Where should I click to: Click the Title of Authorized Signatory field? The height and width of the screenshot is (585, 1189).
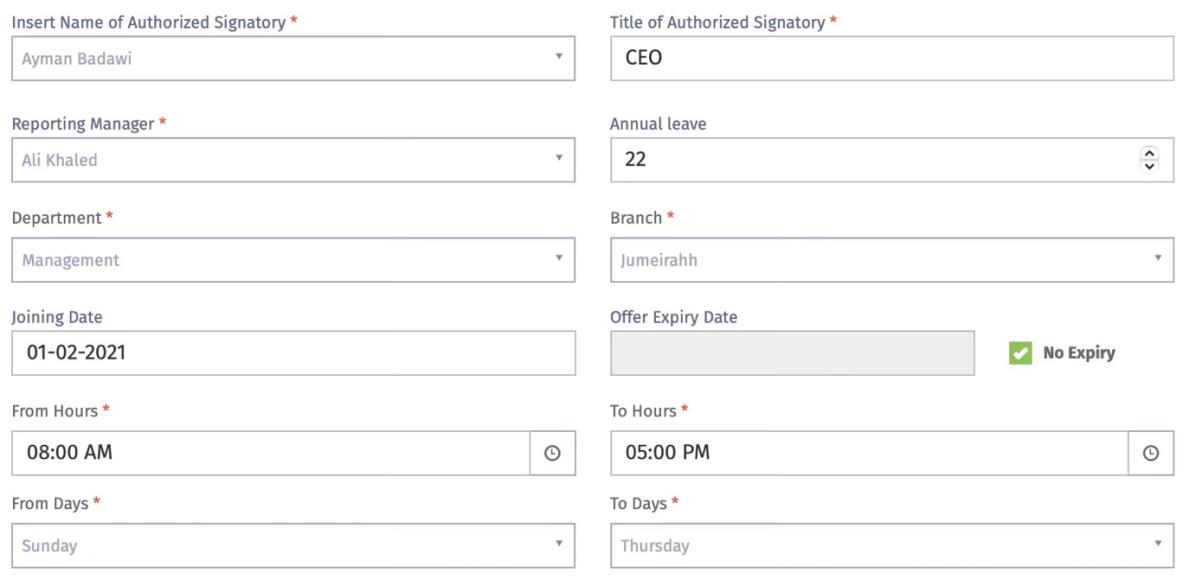coord(892,58)
